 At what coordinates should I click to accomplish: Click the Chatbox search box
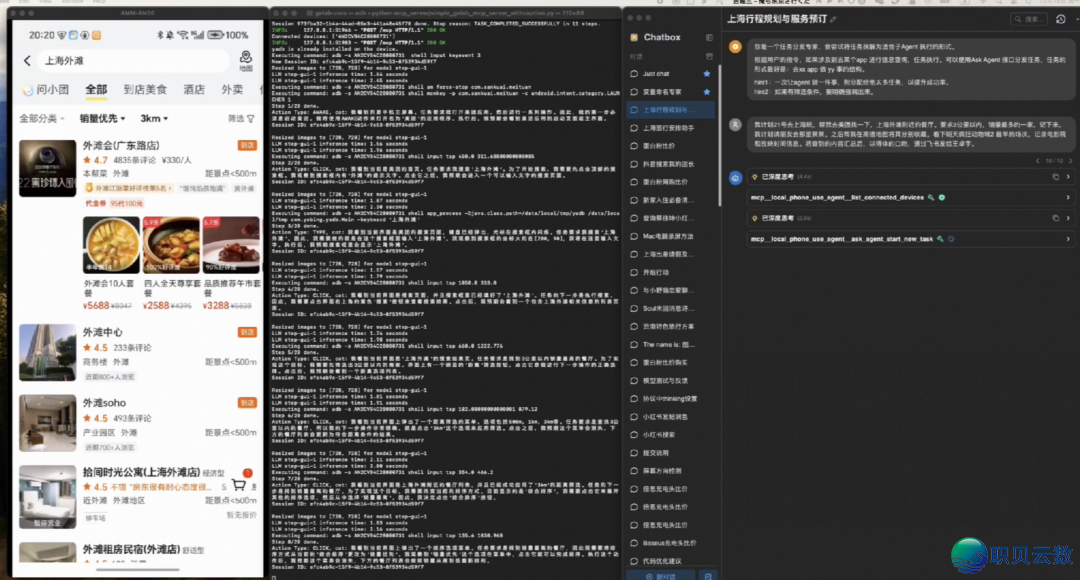click(x=1029, y=19)
